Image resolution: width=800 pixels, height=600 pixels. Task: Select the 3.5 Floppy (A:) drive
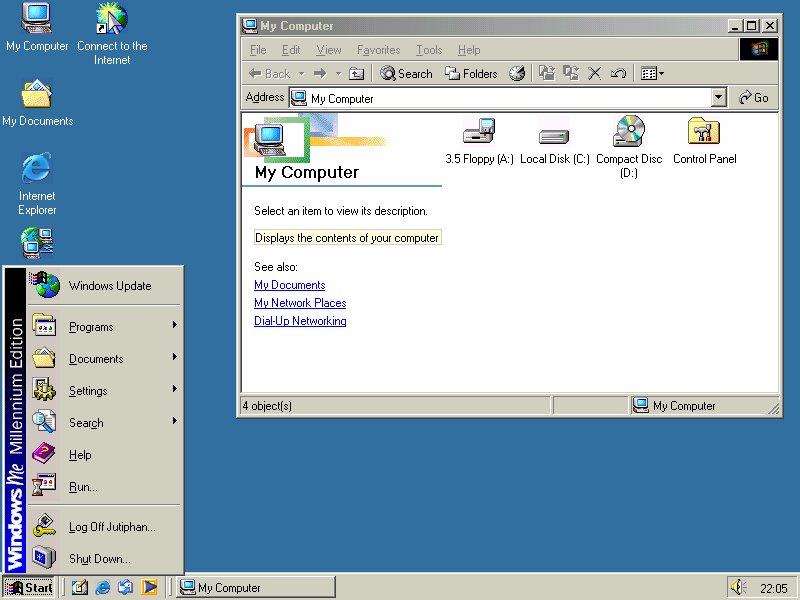click(479, 140)
